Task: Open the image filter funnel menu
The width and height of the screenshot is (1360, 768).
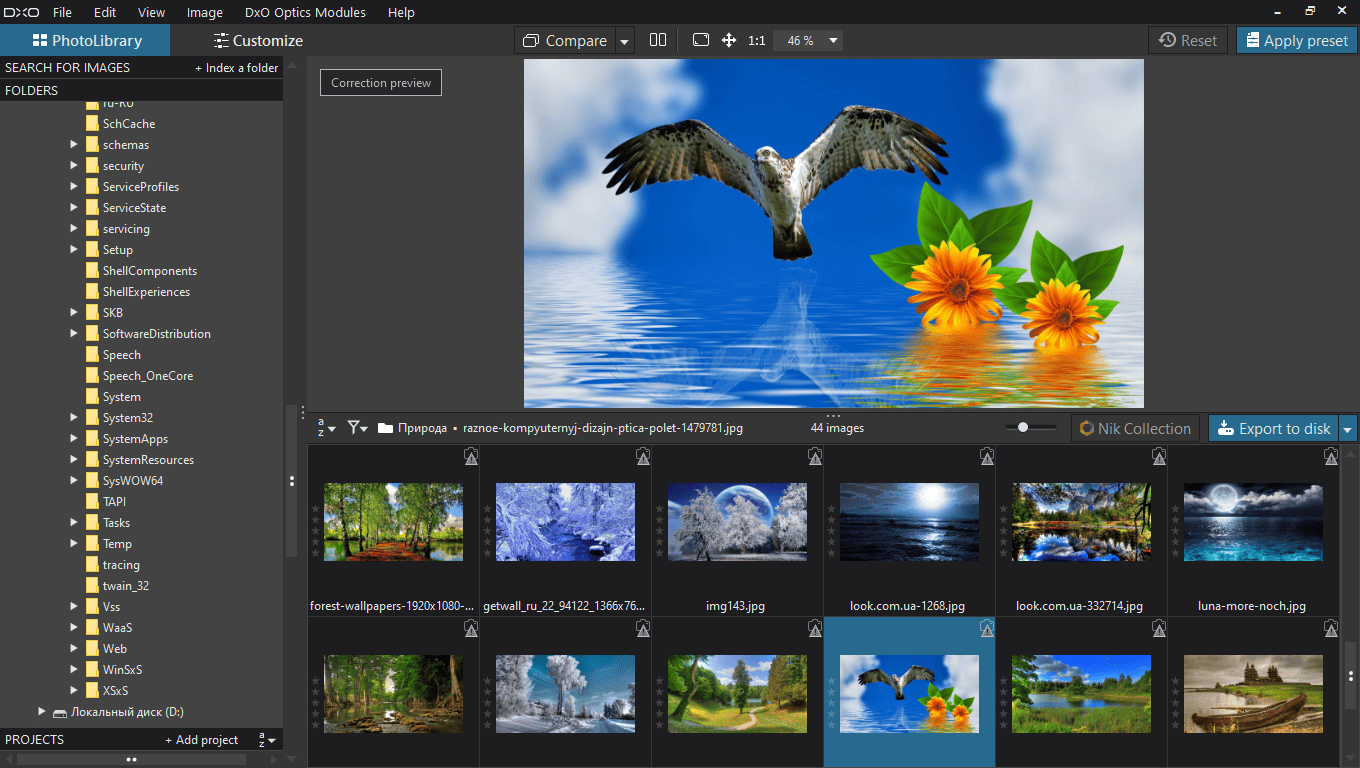Action: (357, 428)
